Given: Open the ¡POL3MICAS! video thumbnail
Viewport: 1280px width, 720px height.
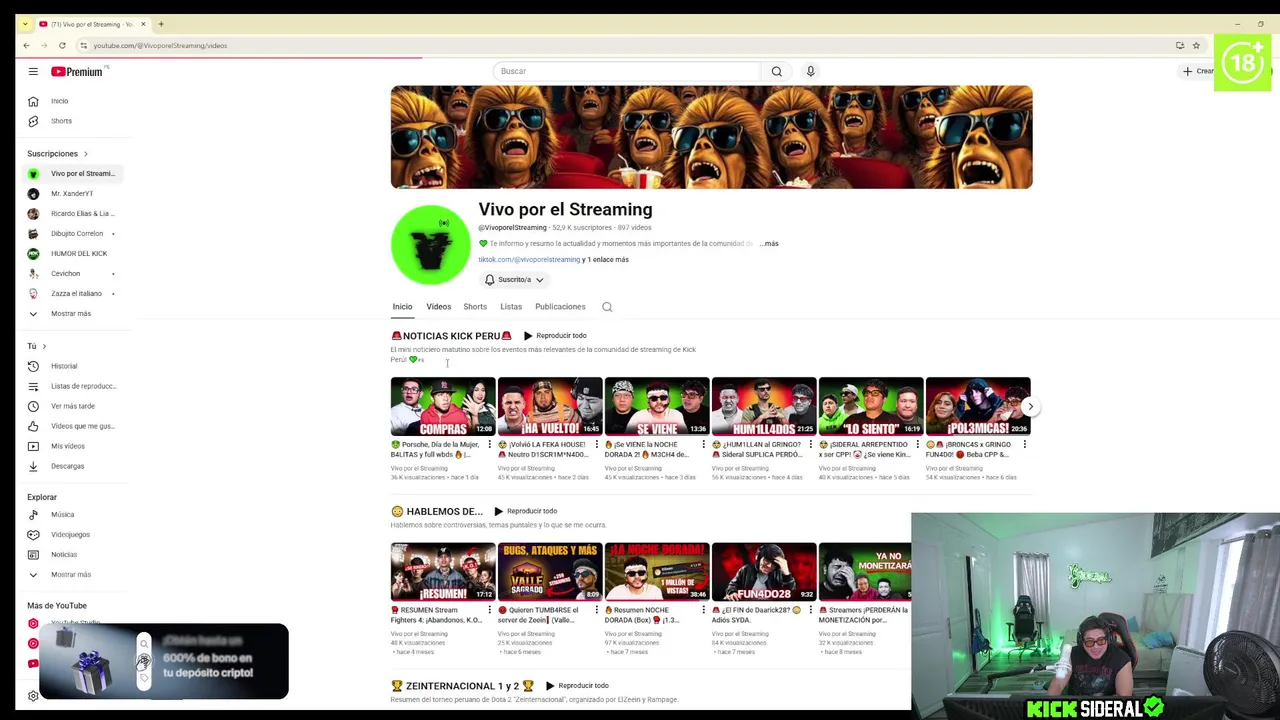Looking at the screenshot, I should pos(978,406).
